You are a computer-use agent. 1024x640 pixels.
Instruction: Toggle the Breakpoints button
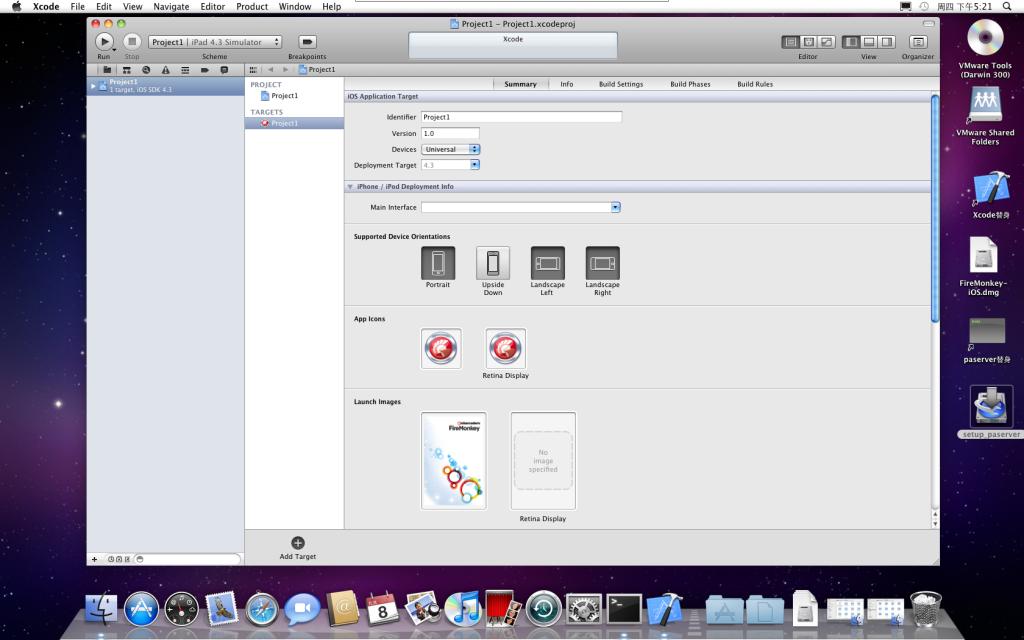pyautogui.click(x=307, y=42)
